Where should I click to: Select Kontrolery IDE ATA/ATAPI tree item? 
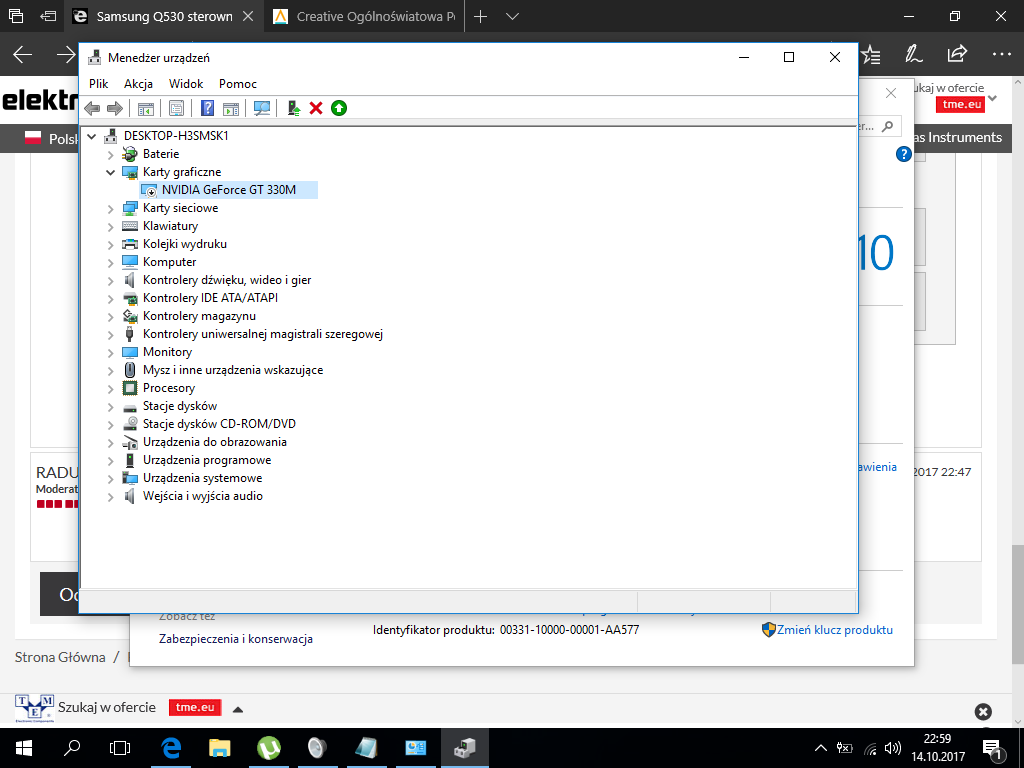click(210, 298)
